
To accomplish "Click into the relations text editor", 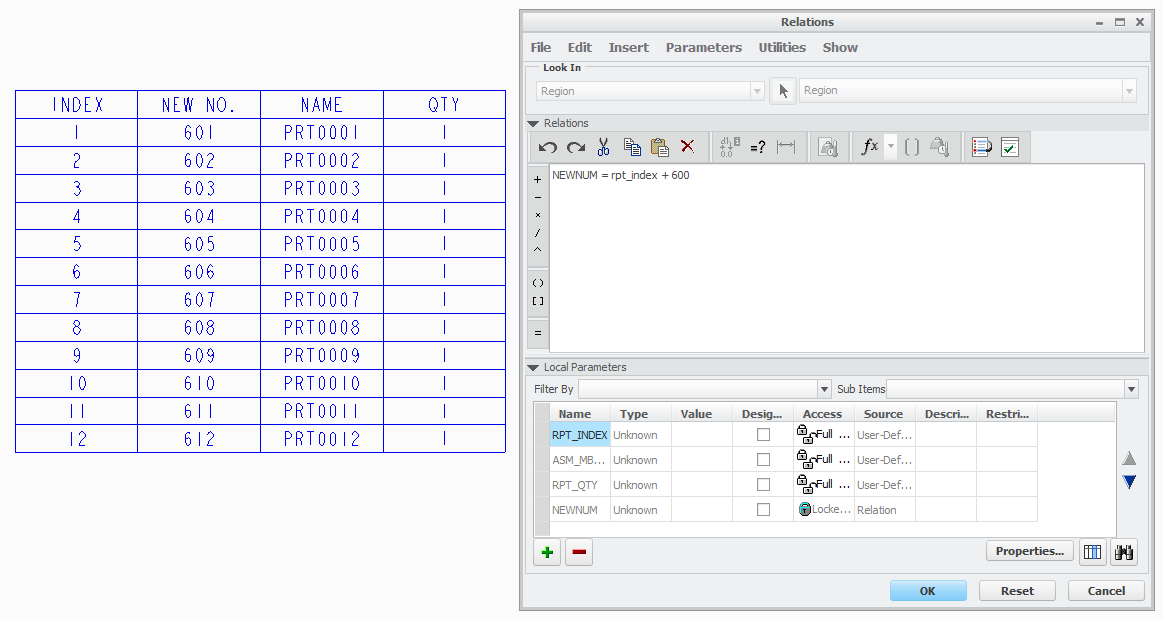I will tap(846, 258).
